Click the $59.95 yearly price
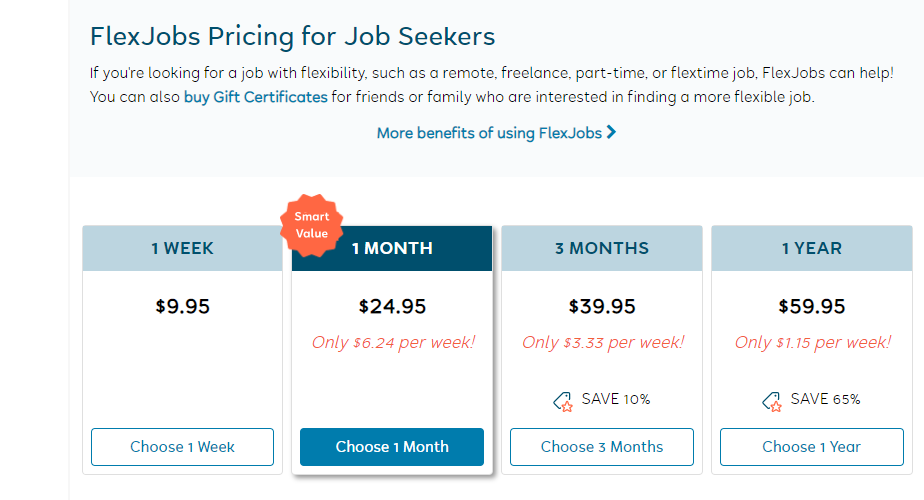Image resolution: width=924 pixels, height=500 pixels. (812, 307)
